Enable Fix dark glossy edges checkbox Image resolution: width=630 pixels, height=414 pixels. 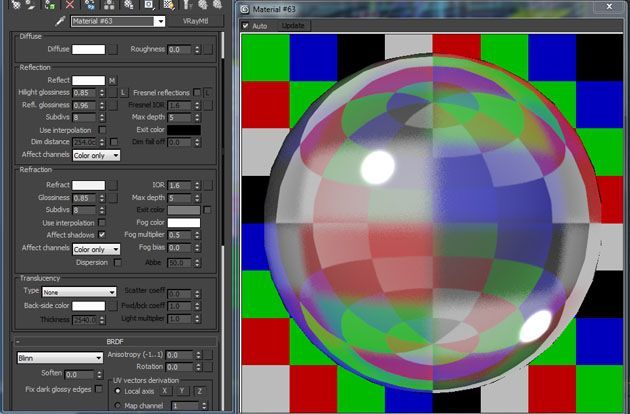(x=98, y=389)
